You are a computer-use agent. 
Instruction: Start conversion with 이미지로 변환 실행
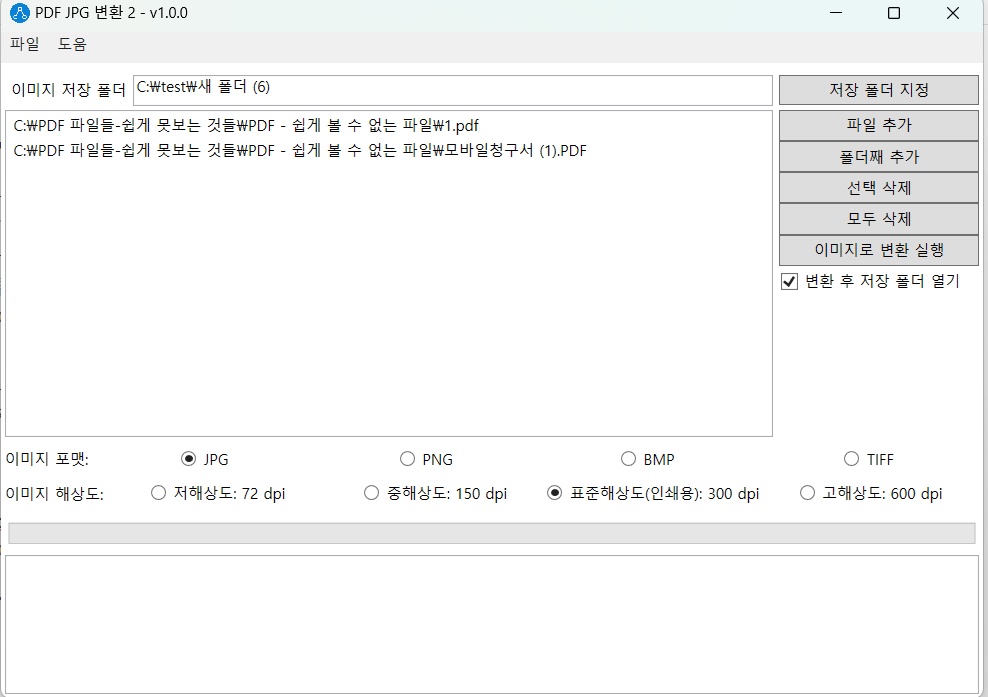pyautogui.click(x=878, y=250)
